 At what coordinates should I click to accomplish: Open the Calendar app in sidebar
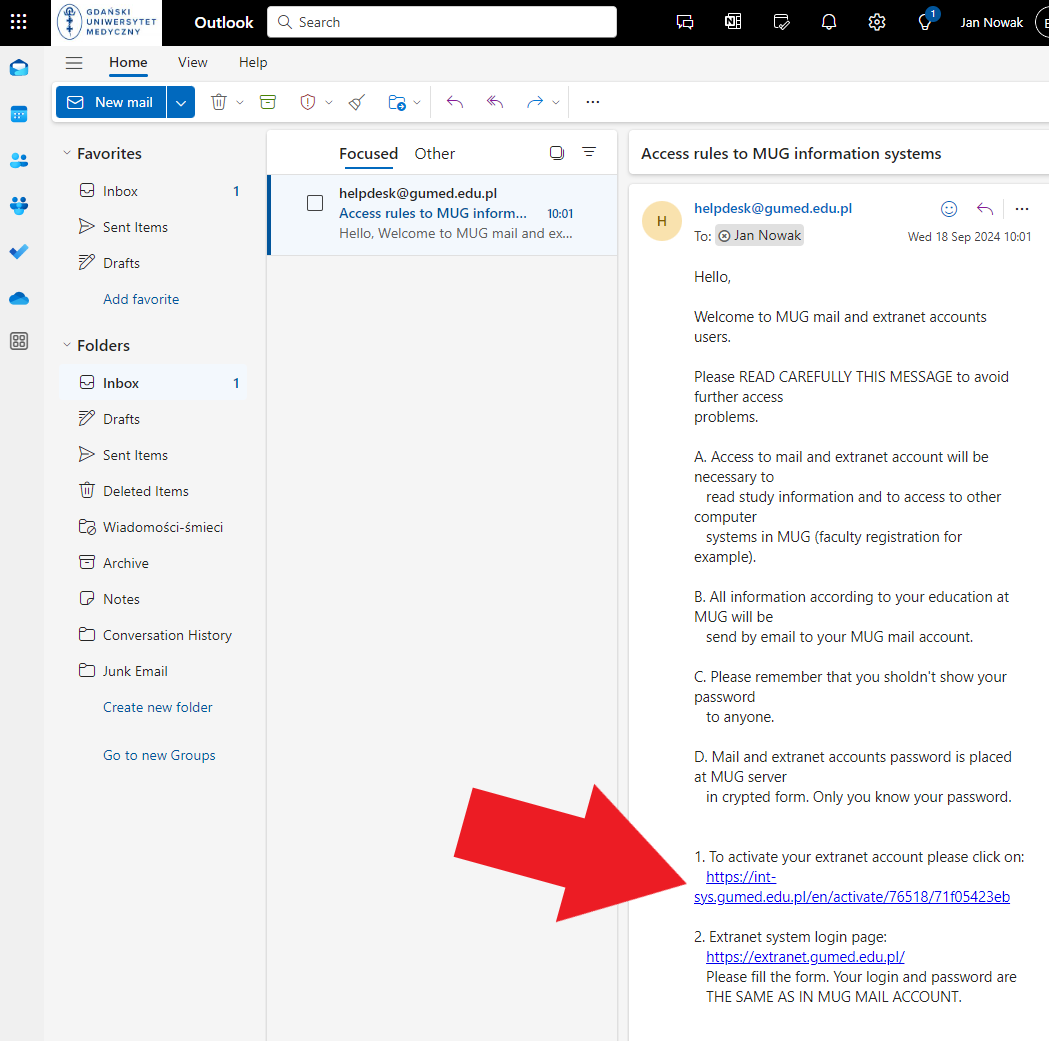coord(19,114)
